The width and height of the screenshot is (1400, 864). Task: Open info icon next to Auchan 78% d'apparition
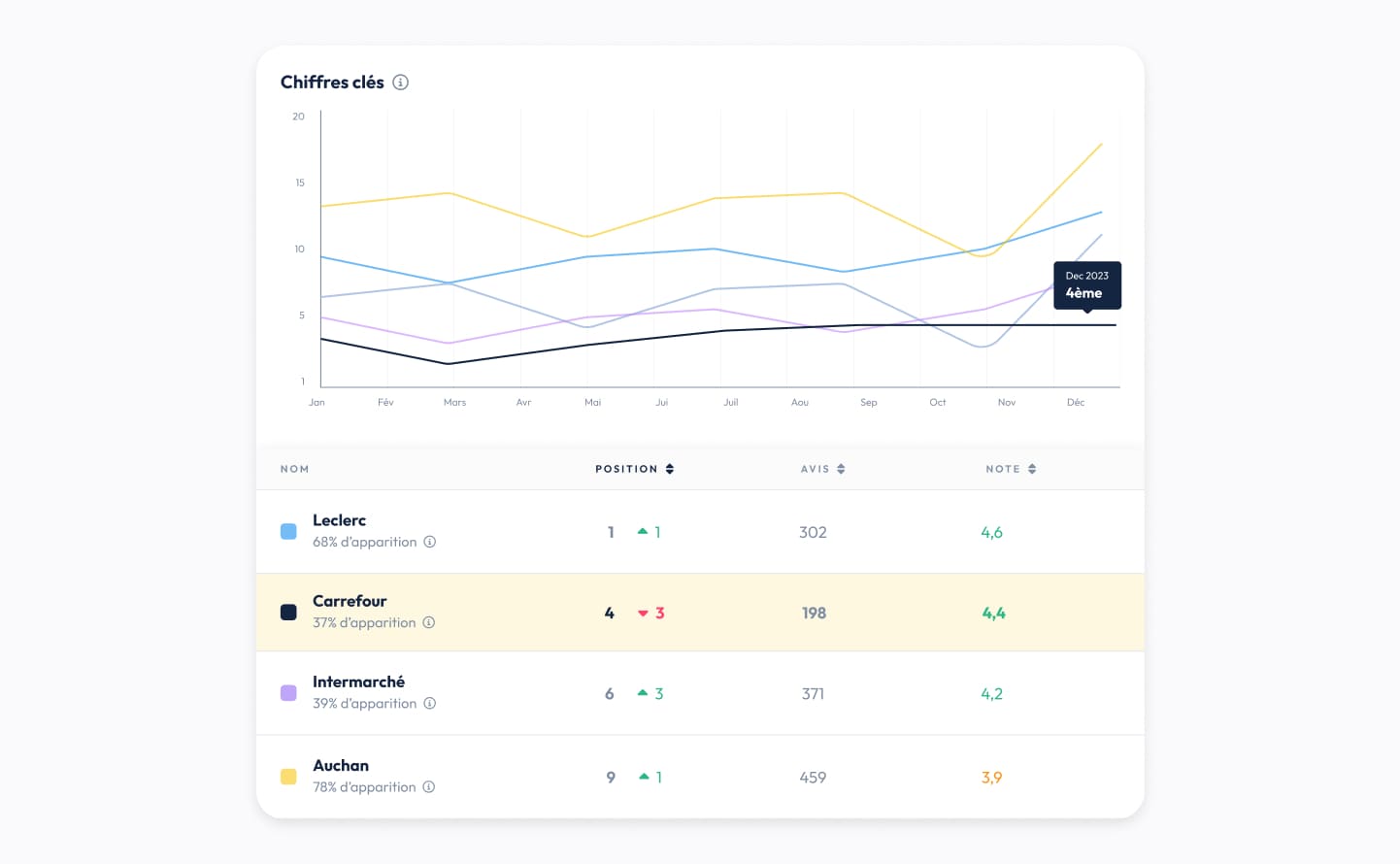pos(428,786)
